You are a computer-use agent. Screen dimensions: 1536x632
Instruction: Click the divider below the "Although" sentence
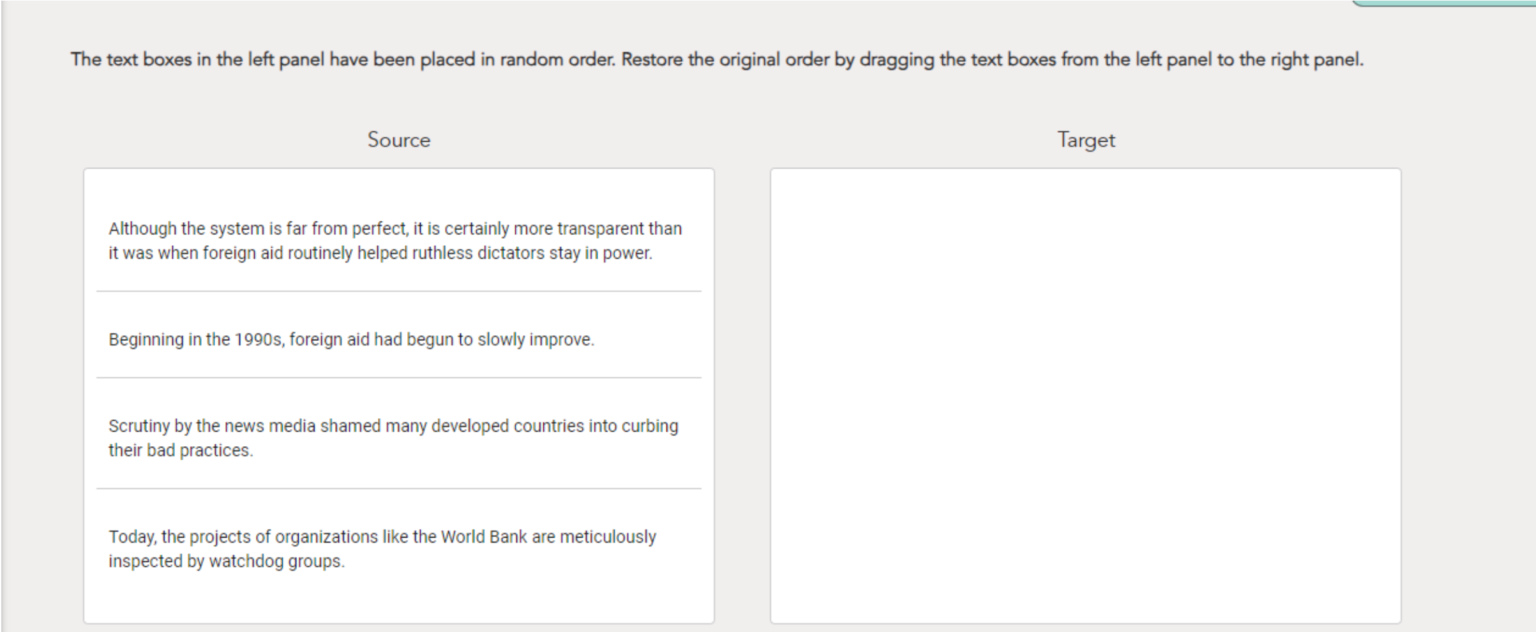point(398,292)
